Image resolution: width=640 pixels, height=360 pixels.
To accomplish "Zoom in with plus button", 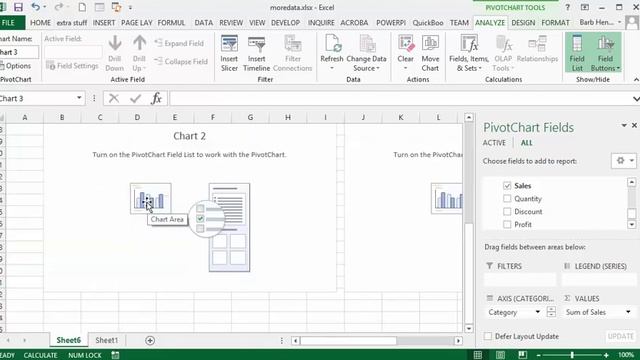I will [x=606, y=355].
